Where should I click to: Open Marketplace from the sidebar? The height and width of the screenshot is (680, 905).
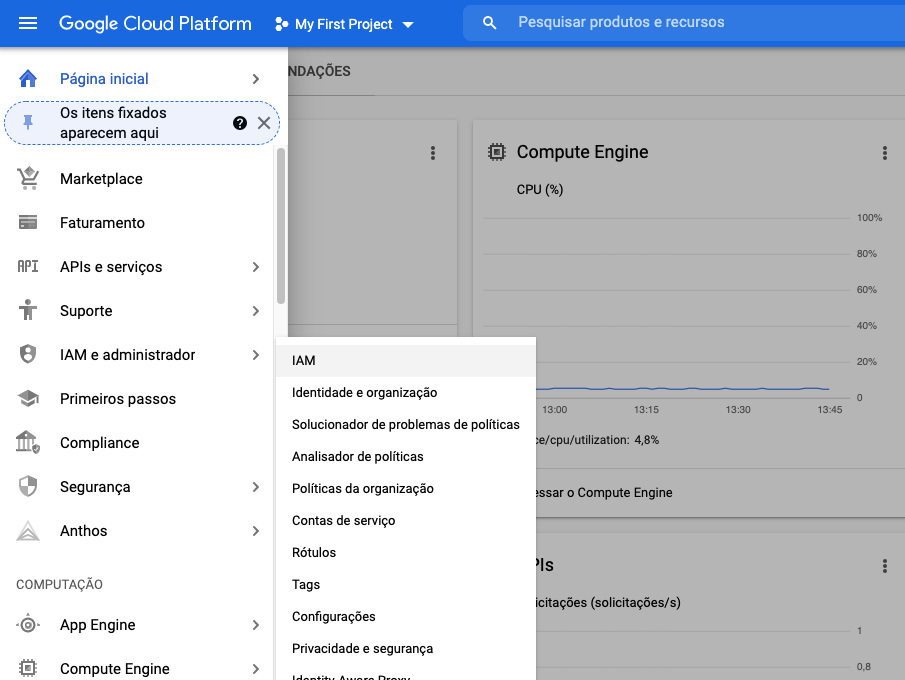101,179
